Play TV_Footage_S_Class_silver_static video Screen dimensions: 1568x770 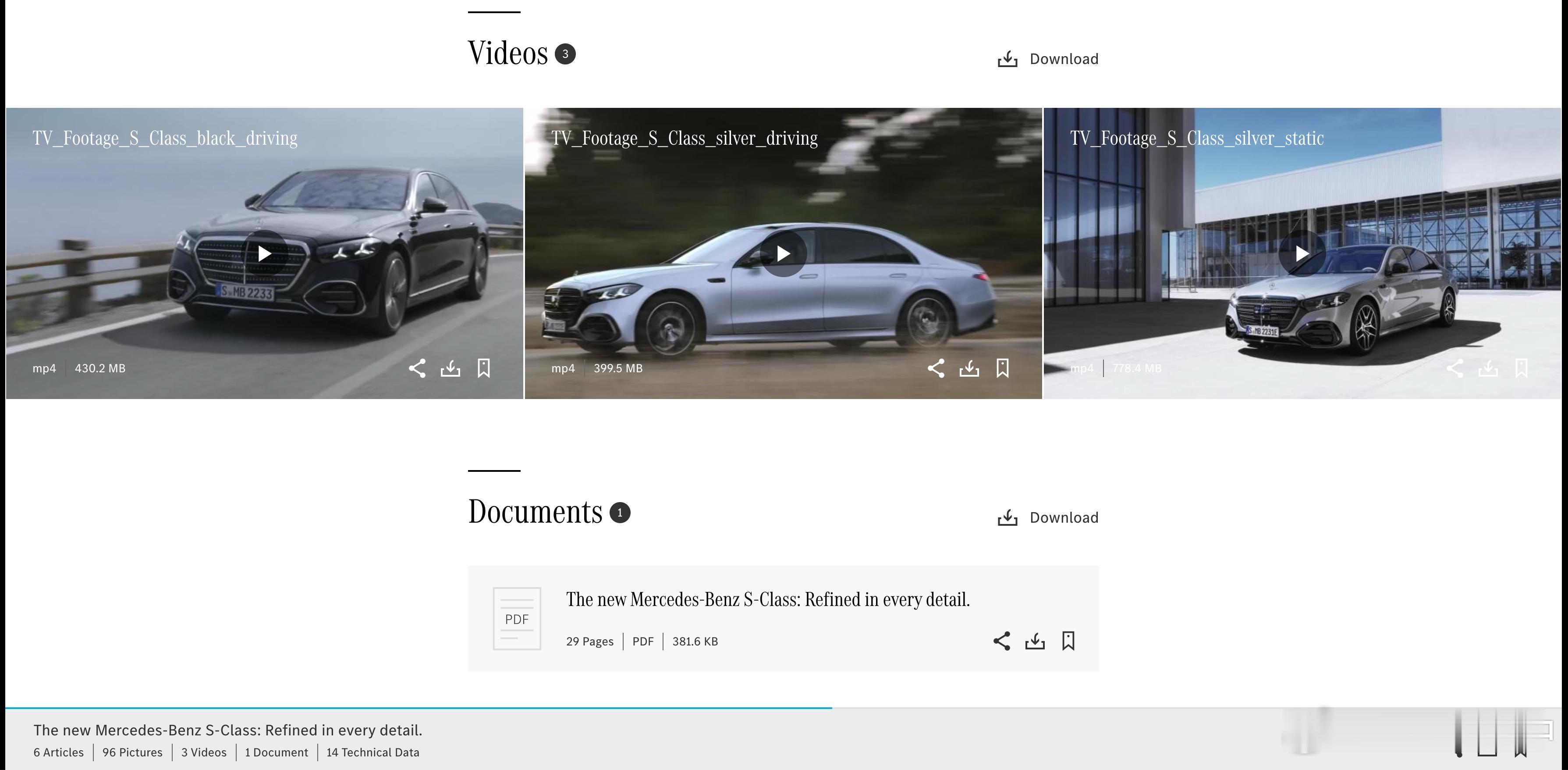pyautogui.click(x=1302, y=253)
